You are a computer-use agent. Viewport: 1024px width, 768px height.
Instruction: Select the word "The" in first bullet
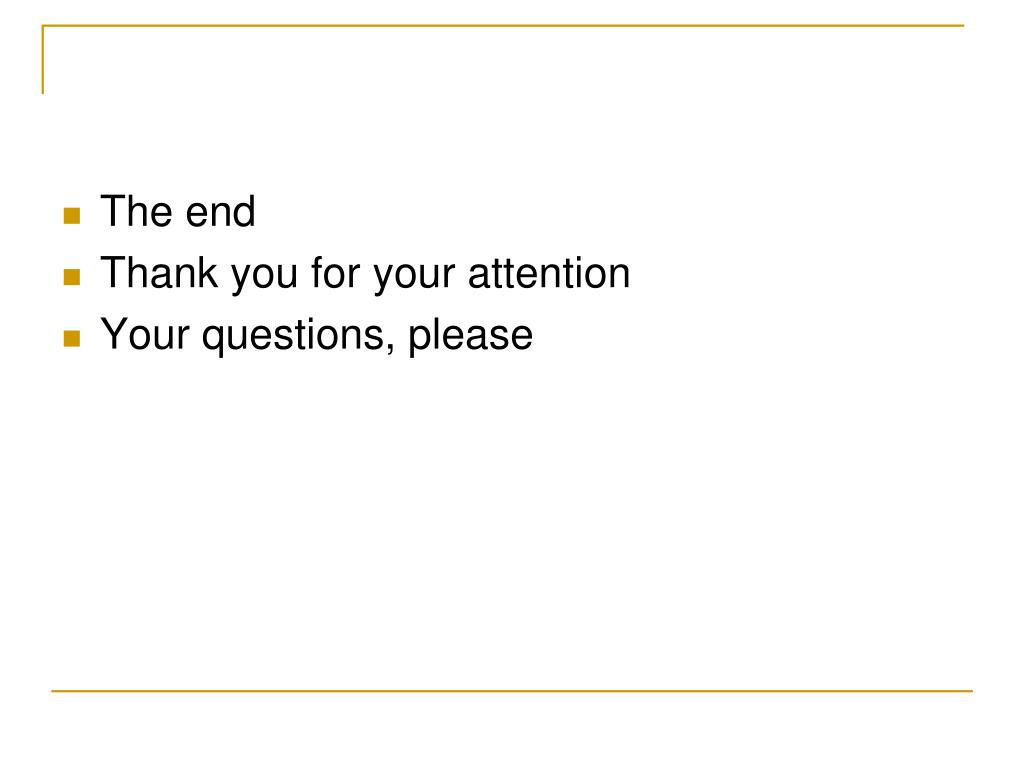click(x=136, y=212)
